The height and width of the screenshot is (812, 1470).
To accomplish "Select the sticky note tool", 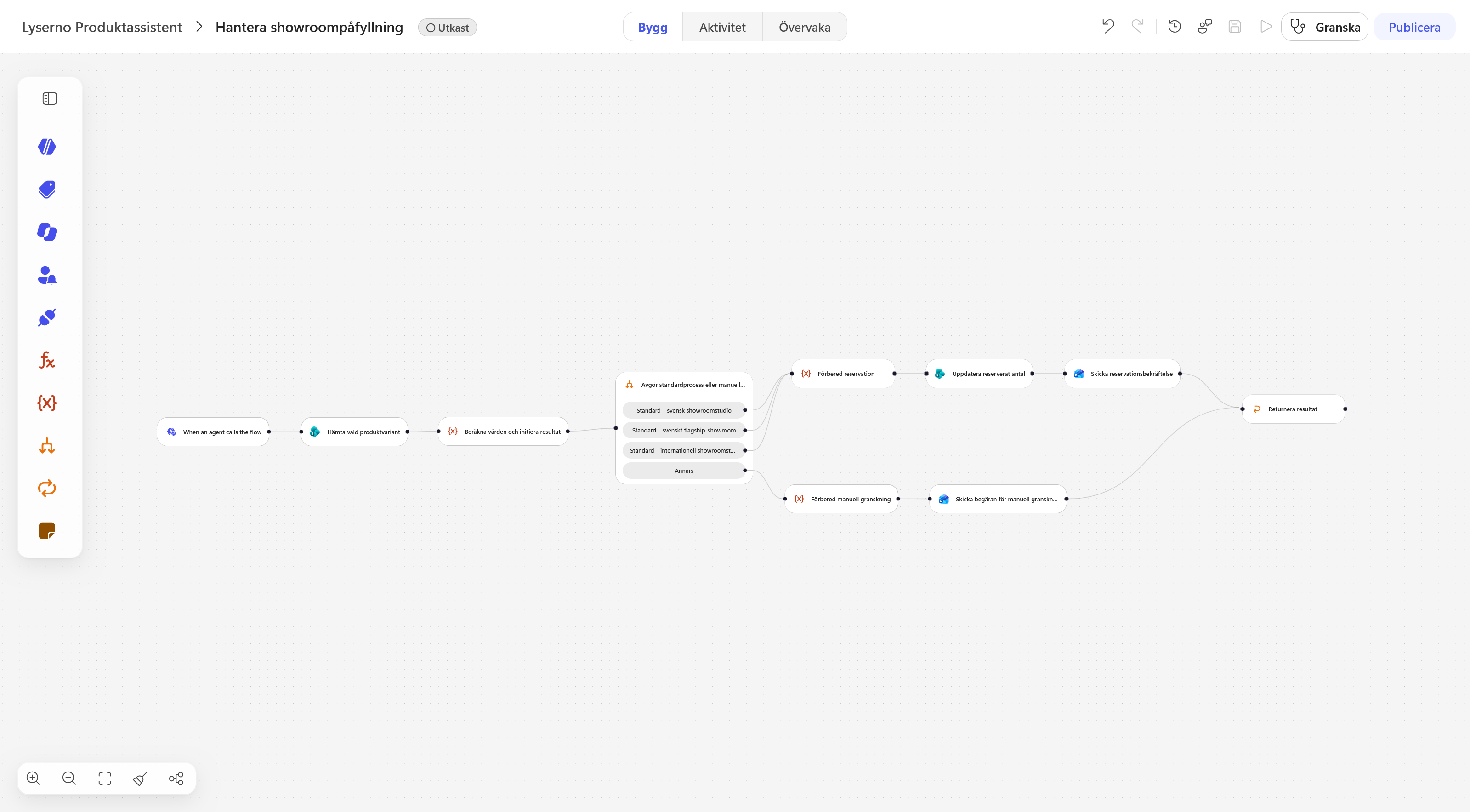I will click(47, 531).
